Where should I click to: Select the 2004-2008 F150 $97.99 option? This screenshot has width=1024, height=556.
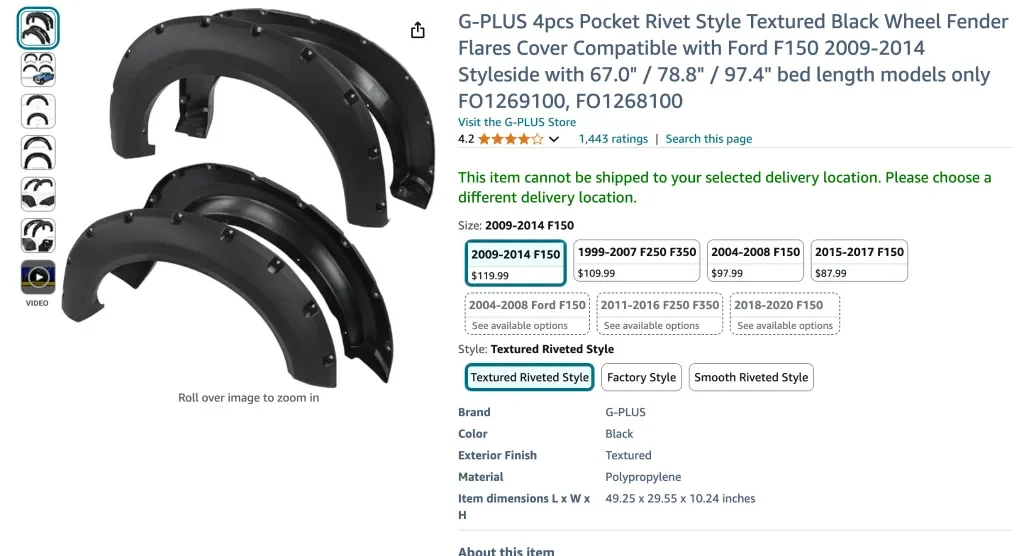(755, 262)
